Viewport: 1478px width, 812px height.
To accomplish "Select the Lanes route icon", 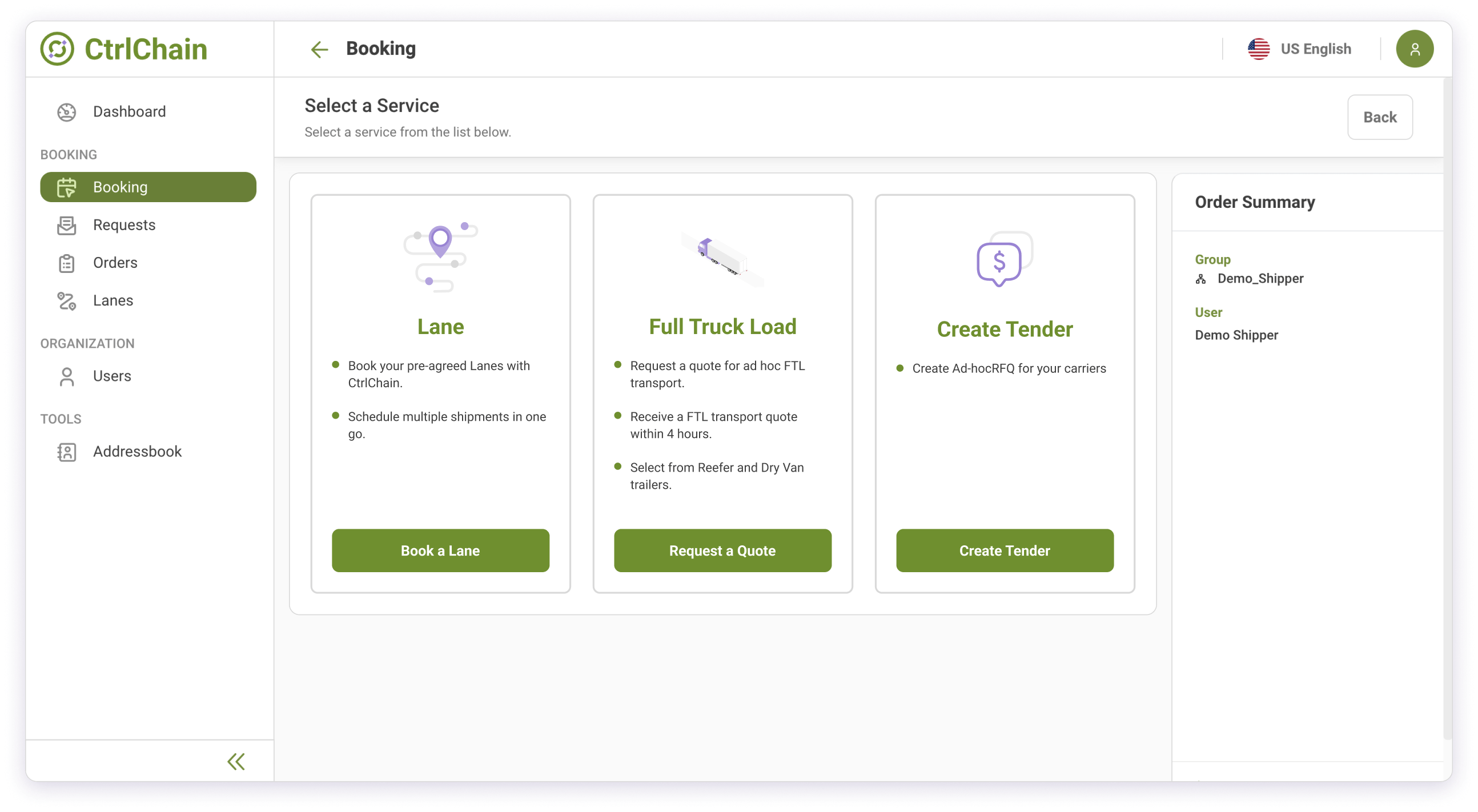I will pyautogui.click(x=67, y=301).
